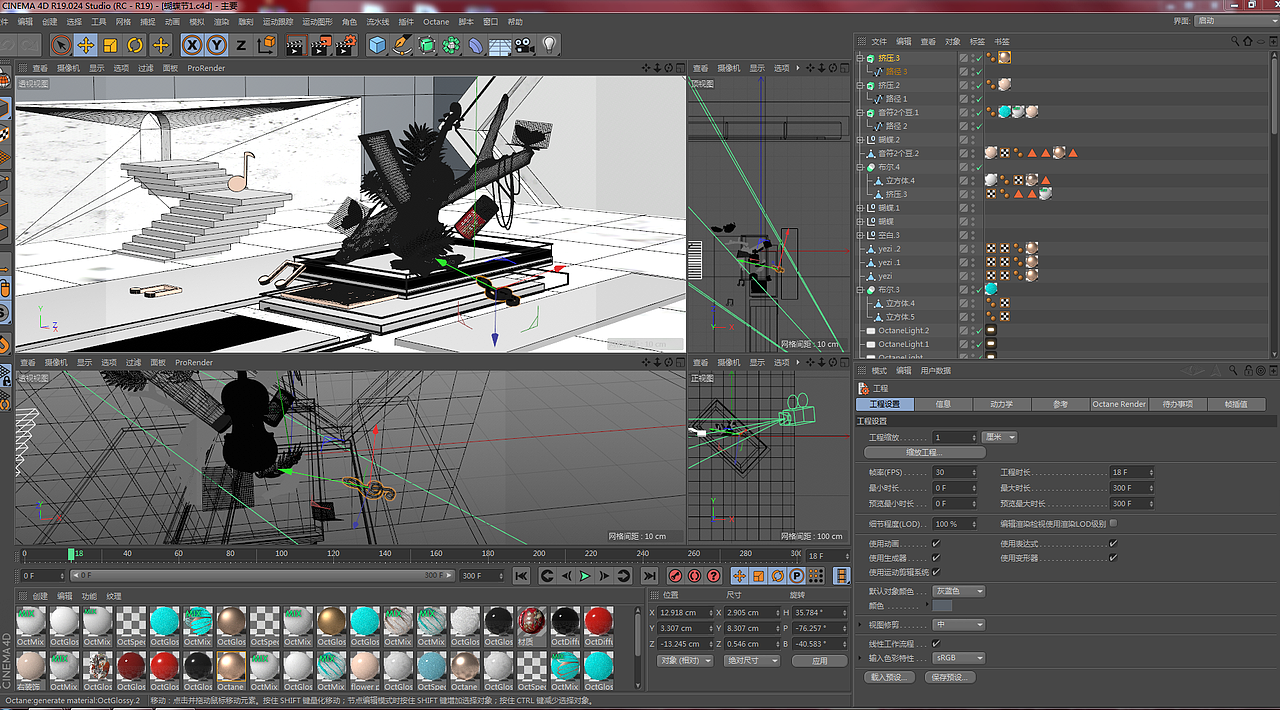
Task: Select the live selection arrow tool
Action: (61, 45)
